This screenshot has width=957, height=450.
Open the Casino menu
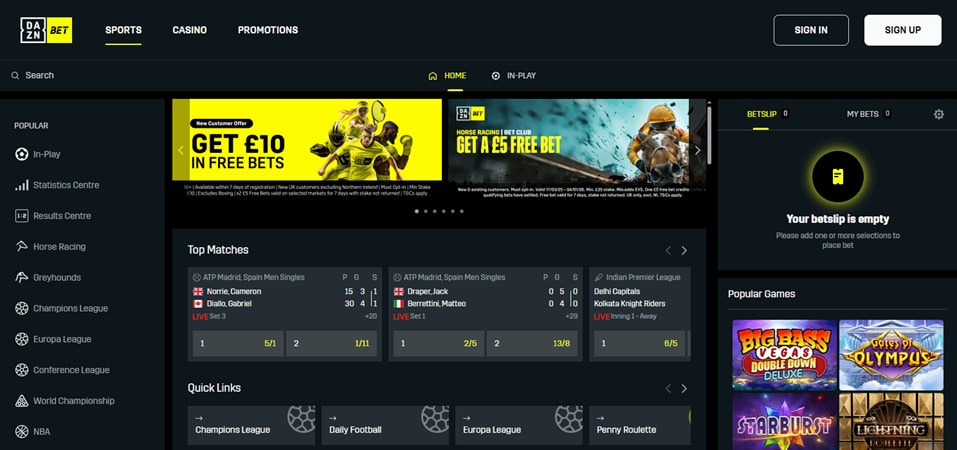(189, 30)
